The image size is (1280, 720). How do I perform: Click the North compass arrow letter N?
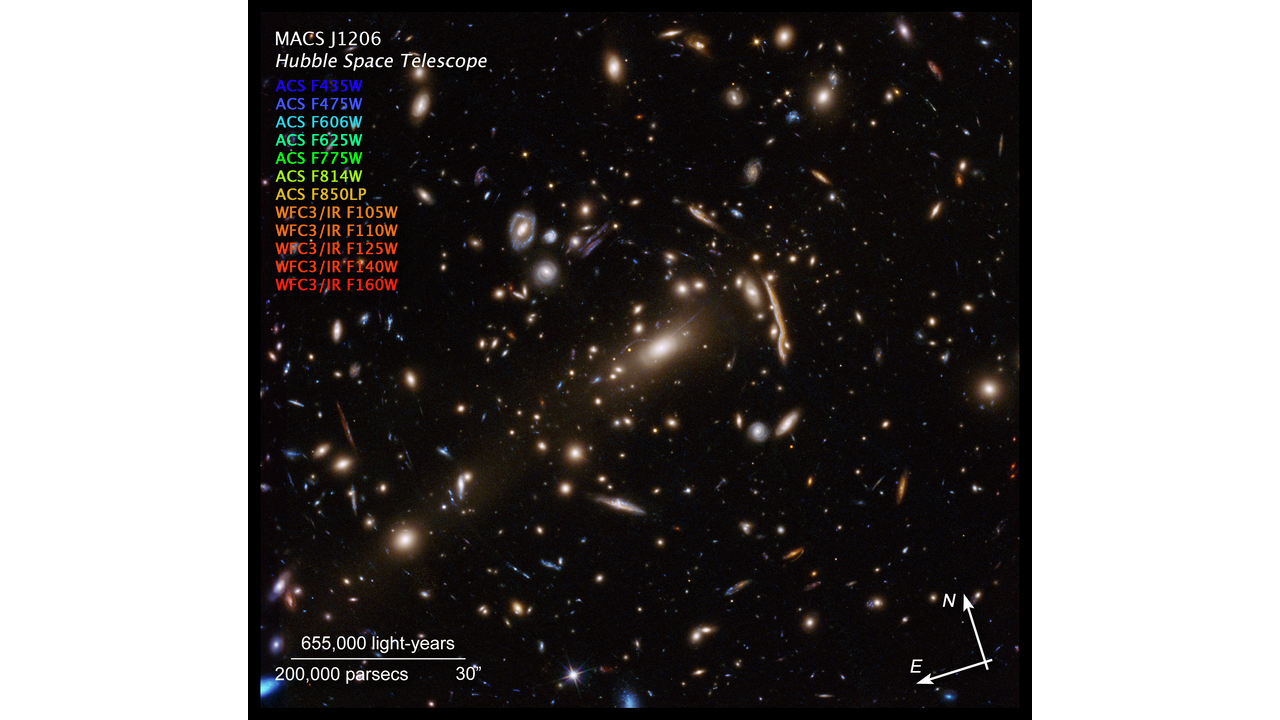(950, 601)
